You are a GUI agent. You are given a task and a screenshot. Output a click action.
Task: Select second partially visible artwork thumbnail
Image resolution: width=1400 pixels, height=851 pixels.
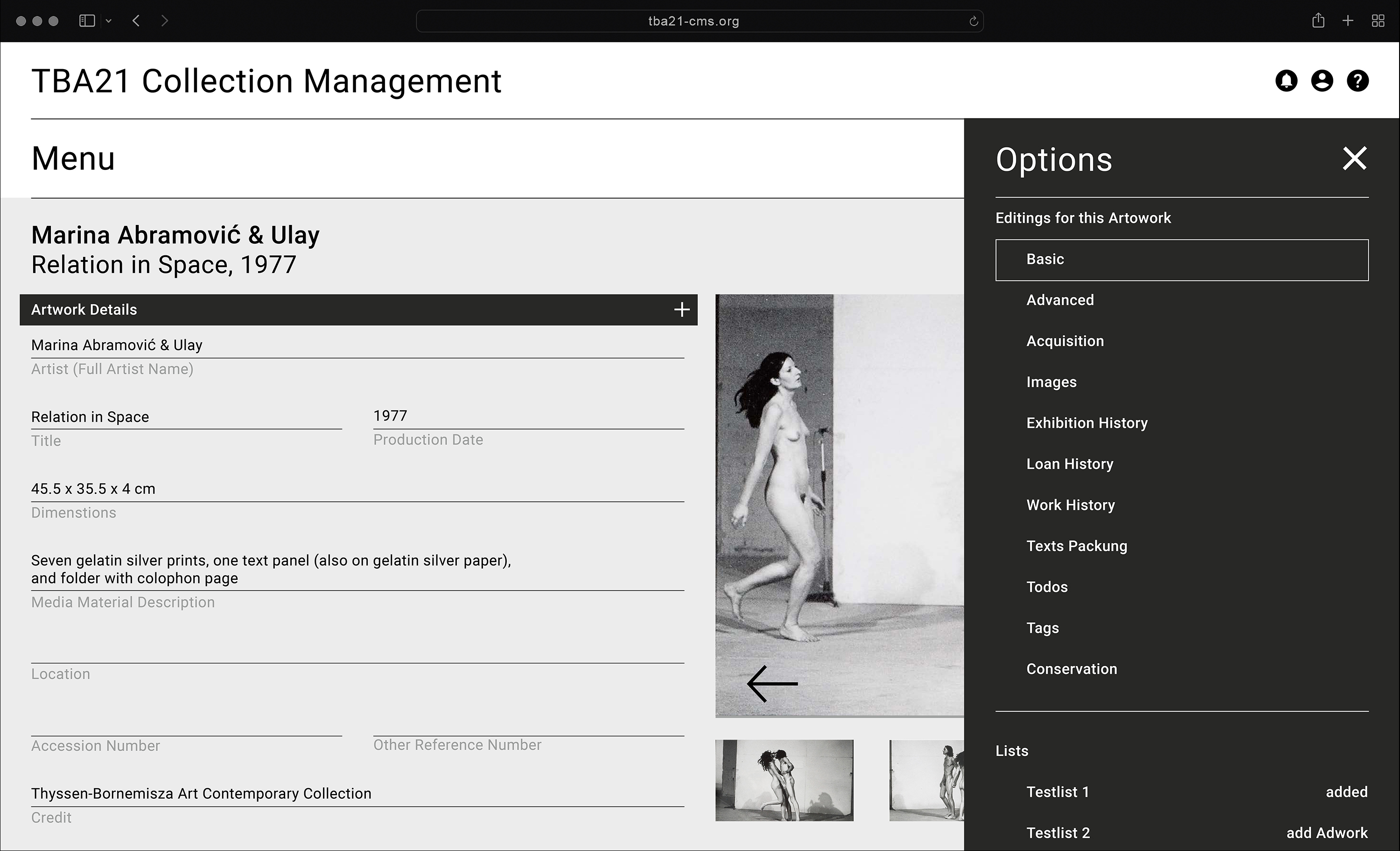tap(927, 780)
